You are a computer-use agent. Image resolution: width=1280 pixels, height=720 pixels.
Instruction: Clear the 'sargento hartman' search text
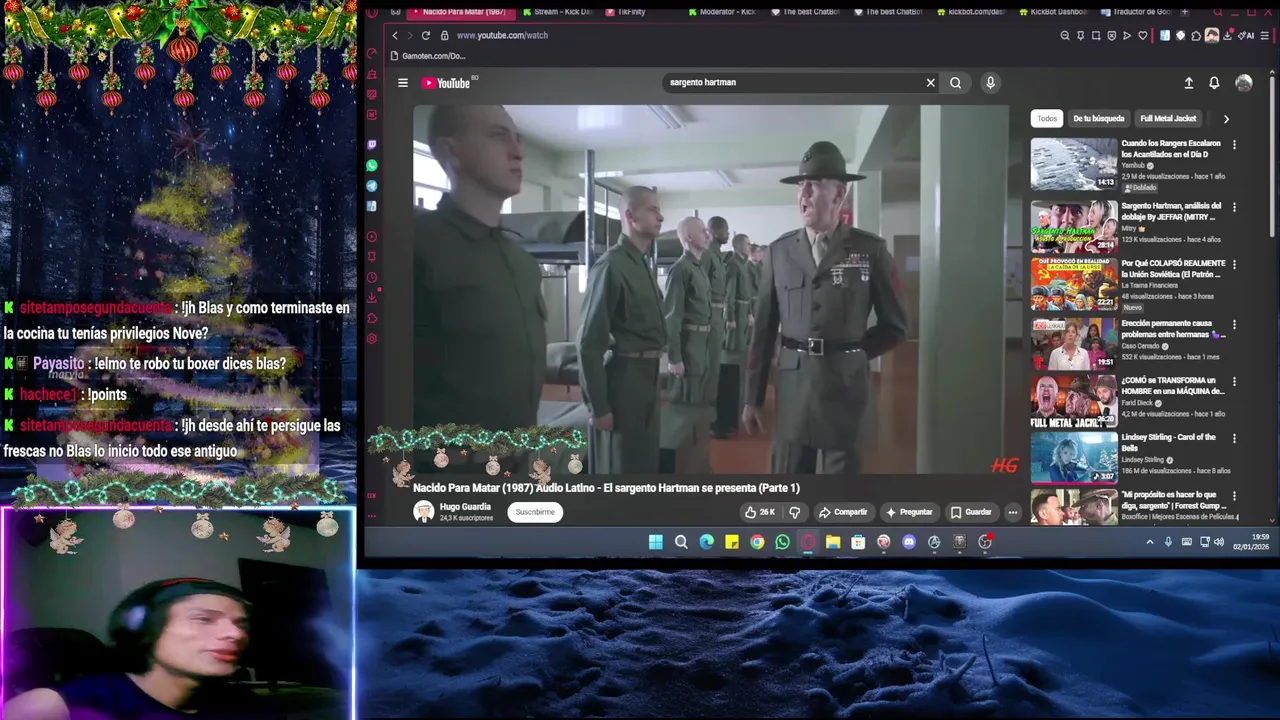[x=930, y=83]
